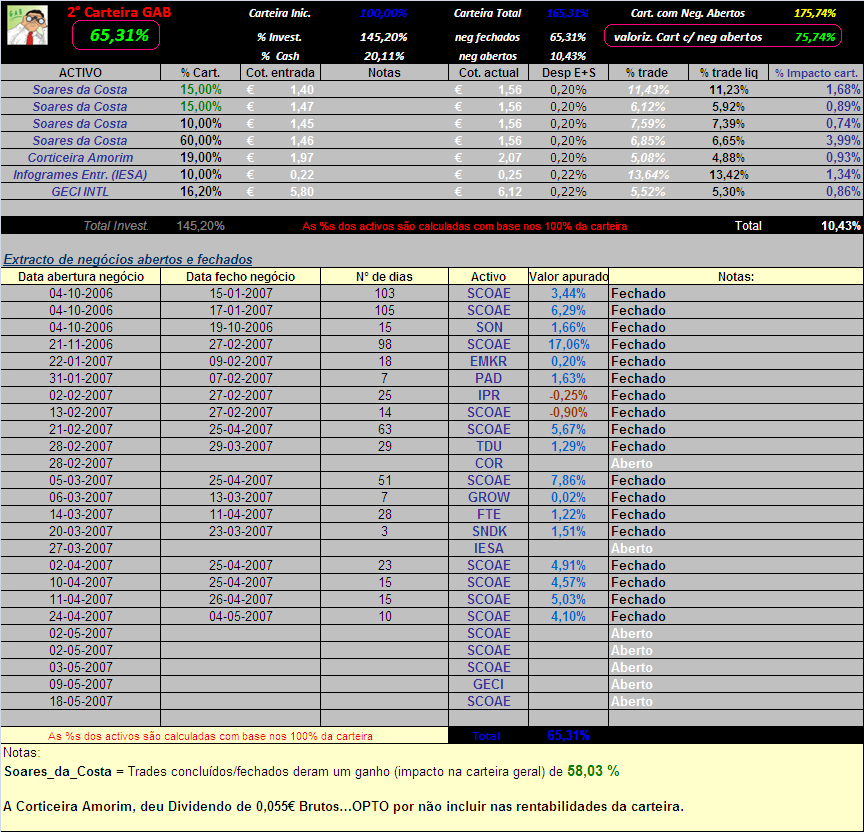The width and height of the screenshot is (864, 832).
Task: Click the 1,40 entry quote cell
Action: tap(280, 90)
